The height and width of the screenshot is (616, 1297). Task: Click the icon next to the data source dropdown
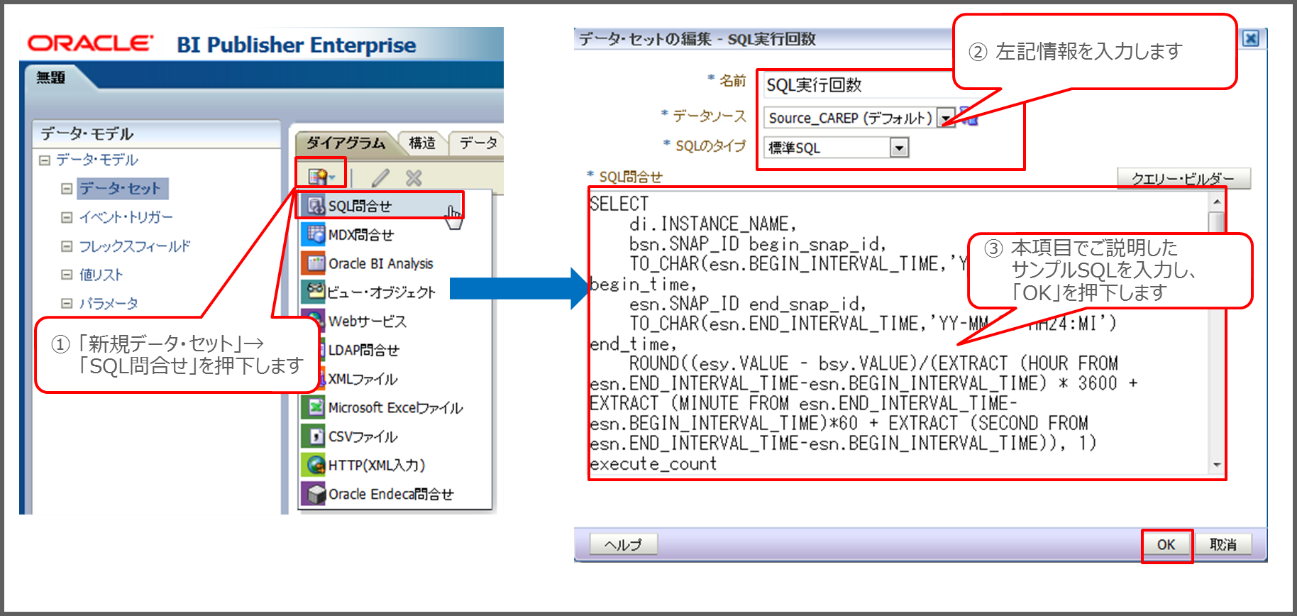click(969, 117)
